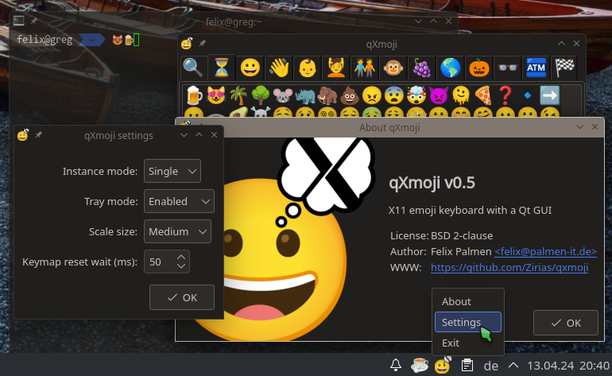Open the grapes food emoji tab

pos(422,68)
